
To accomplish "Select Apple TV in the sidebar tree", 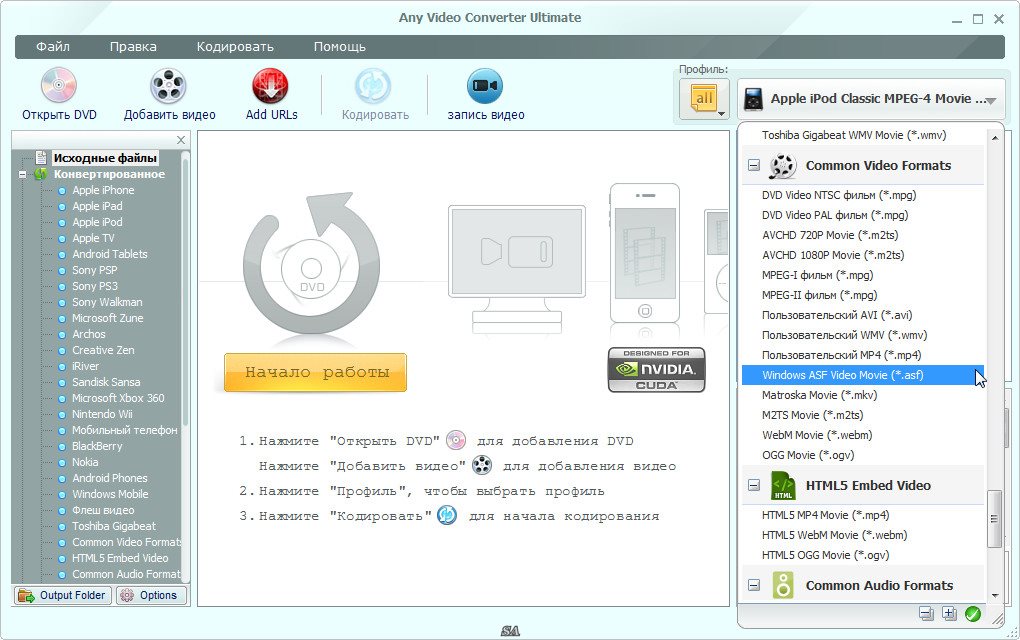I will (x=93, y=238).
